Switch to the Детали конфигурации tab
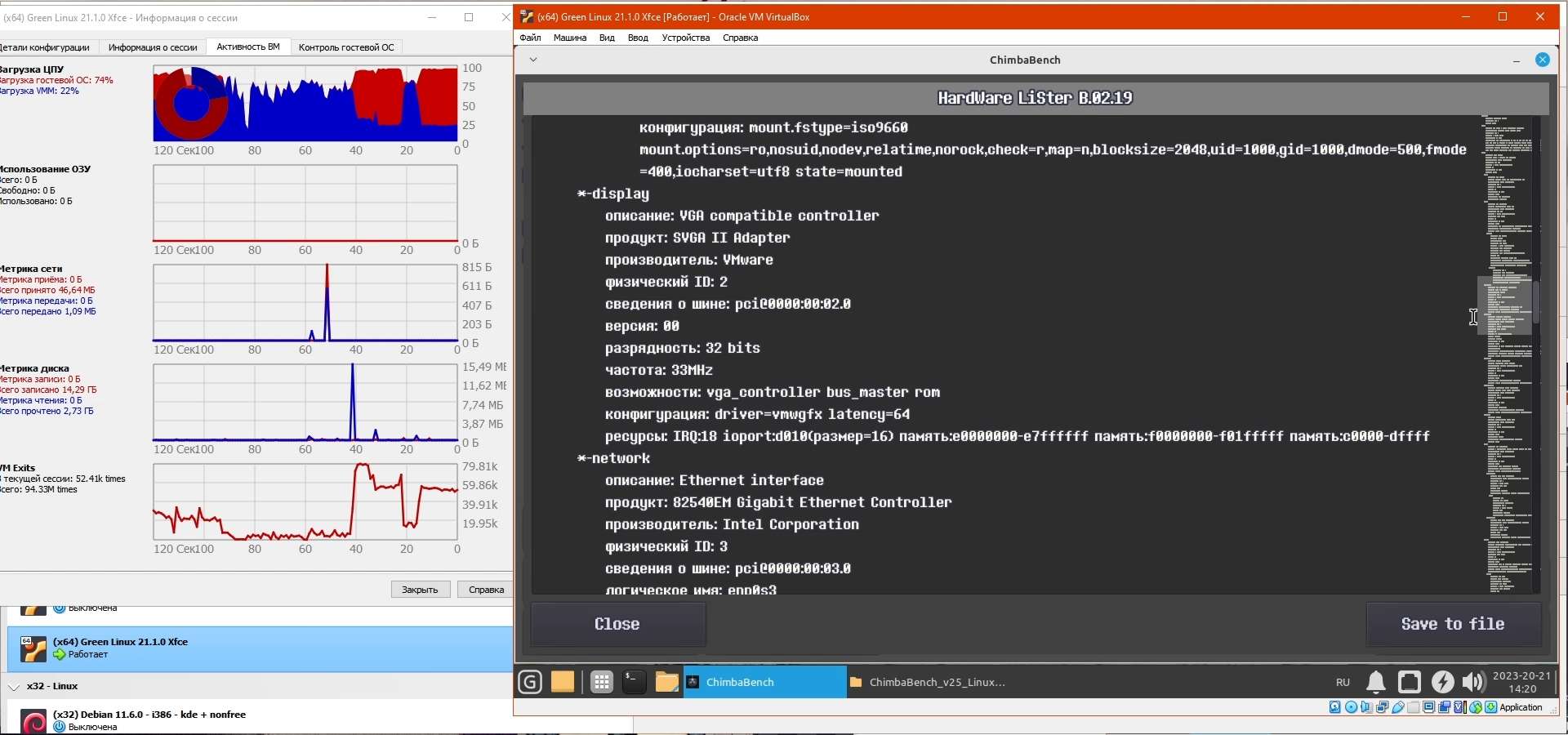 pos(47,47)
